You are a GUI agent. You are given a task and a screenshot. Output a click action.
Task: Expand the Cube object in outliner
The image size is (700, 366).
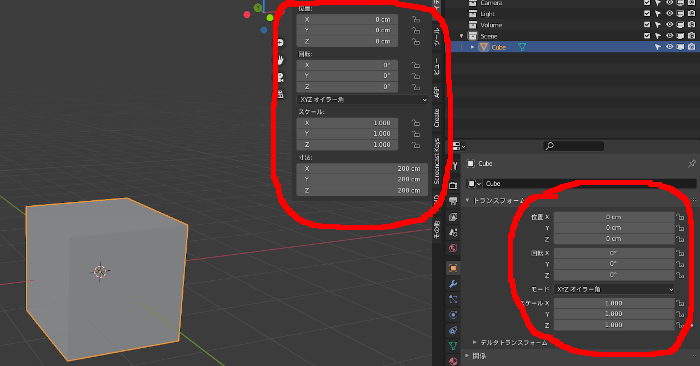coord(472,47)
